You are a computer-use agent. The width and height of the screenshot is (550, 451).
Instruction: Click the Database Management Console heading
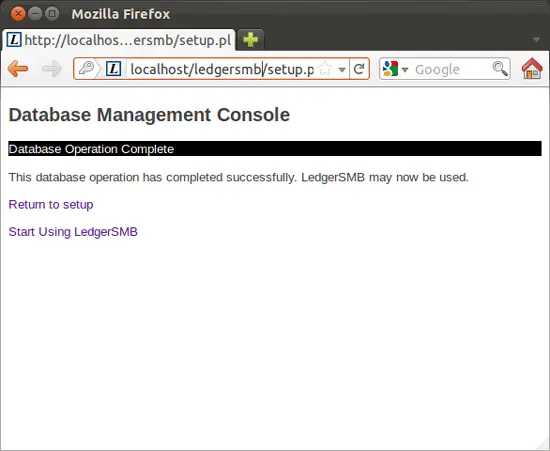pyautogui.click(x=149, y=115)
